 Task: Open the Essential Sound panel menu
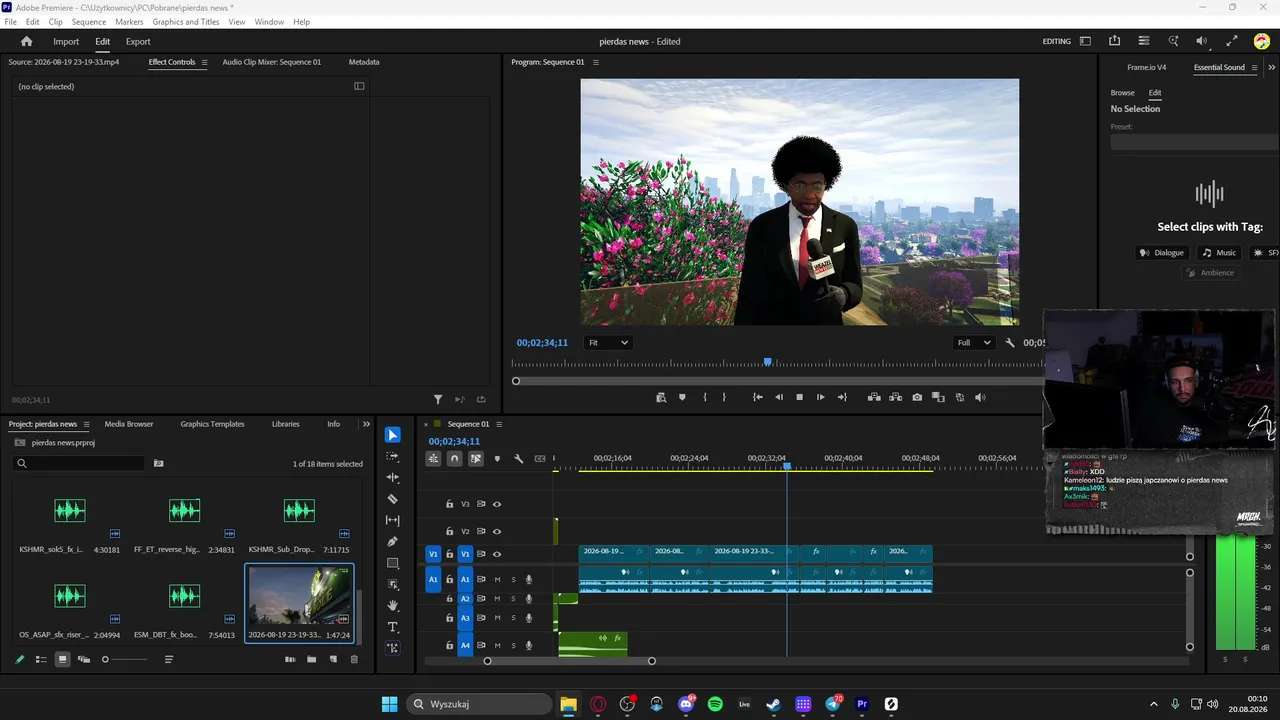[1254, 68]
